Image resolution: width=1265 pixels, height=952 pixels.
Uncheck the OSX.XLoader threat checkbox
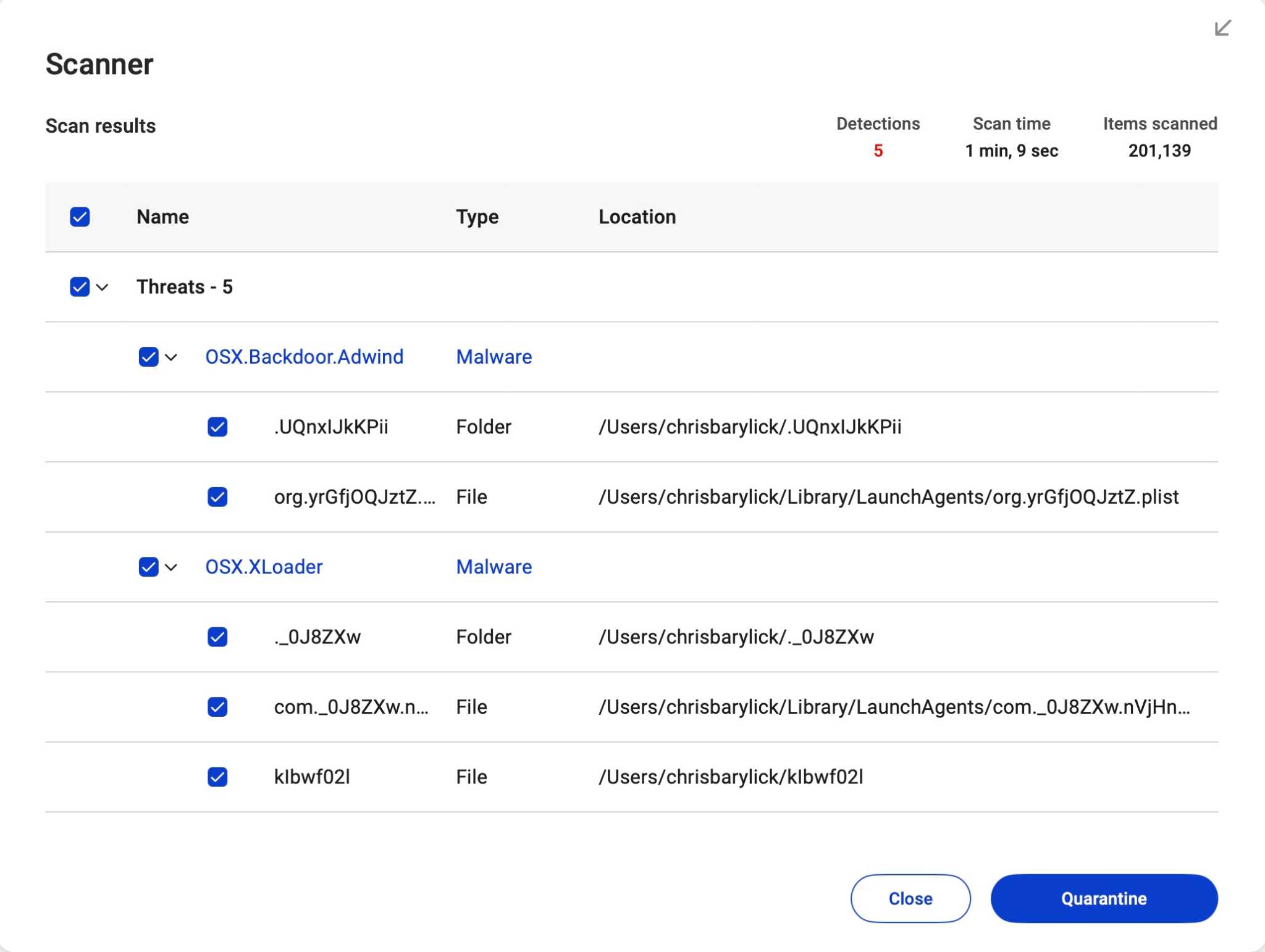click(x=149, y=567)
